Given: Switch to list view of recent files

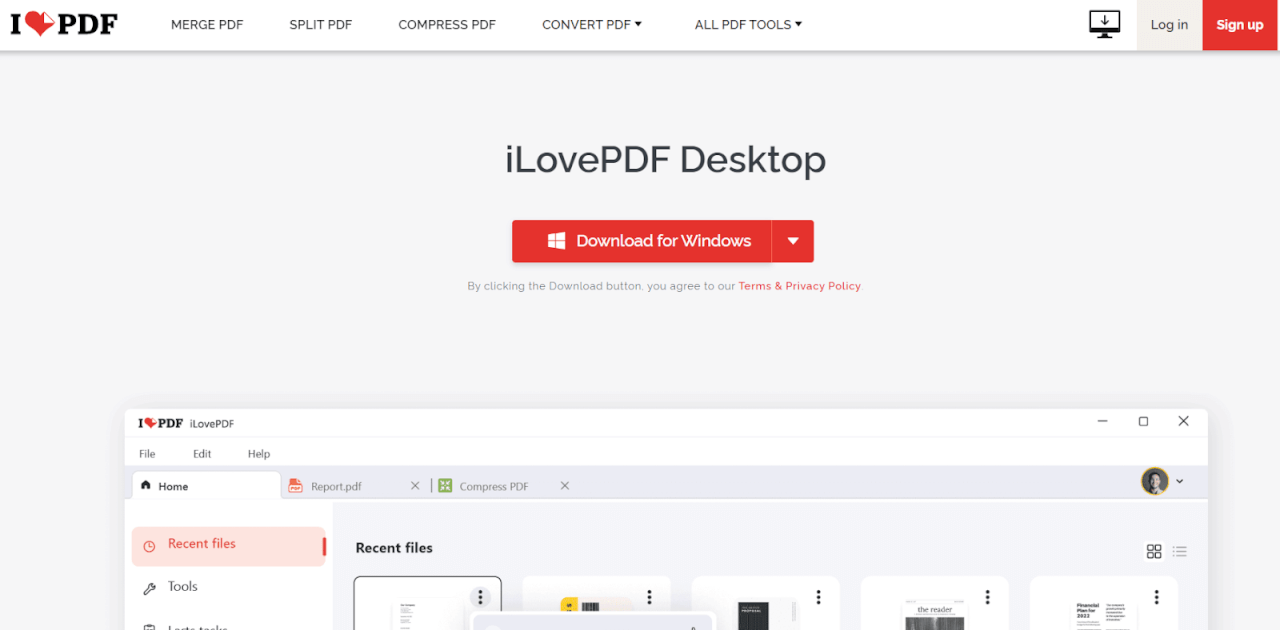Looking at the screenshot, I should point(1180,551).
